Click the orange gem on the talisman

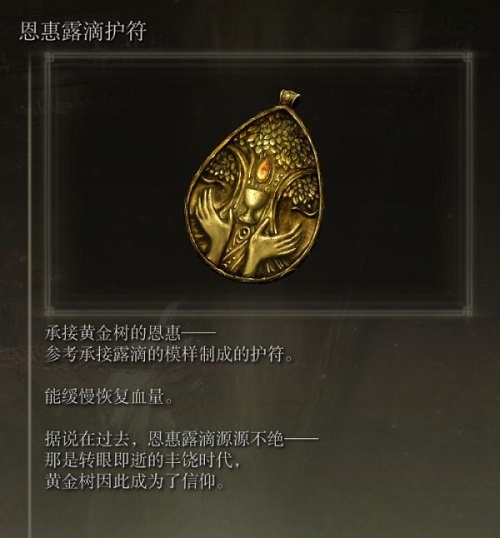coord(265,167)
